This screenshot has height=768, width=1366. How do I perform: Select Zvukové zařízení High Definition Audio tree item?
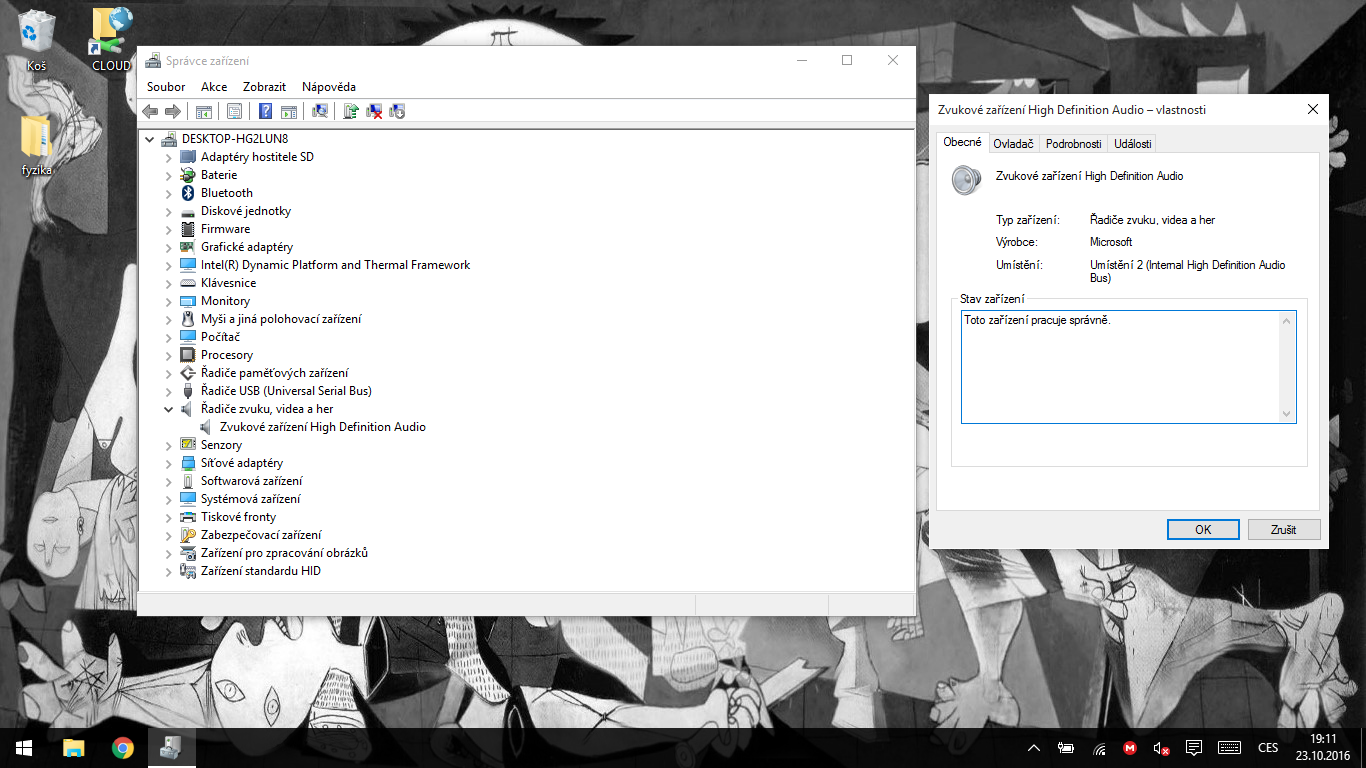[x=322, y=427]
